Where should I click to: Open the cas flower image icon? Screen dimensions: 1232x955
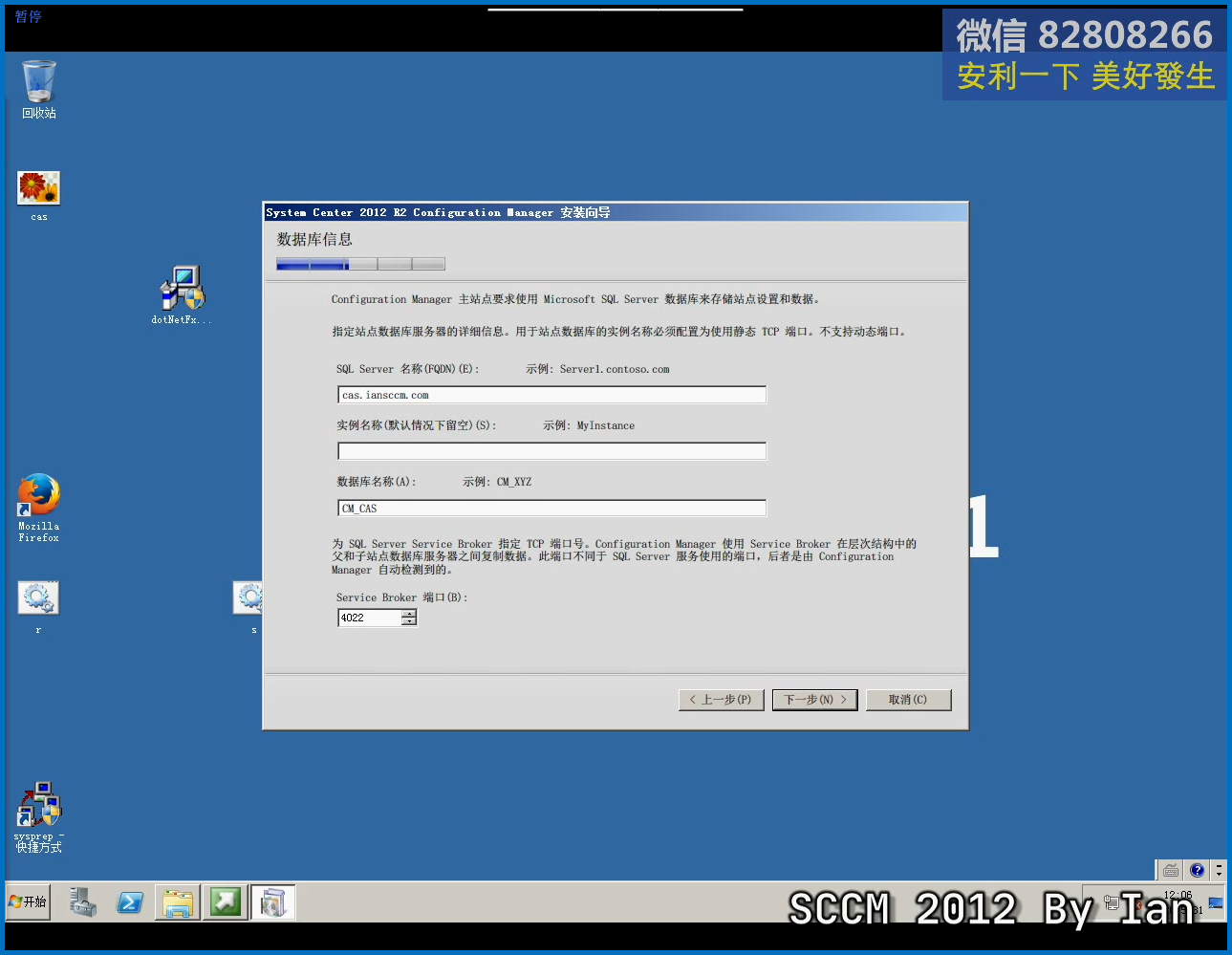[39, 195]
